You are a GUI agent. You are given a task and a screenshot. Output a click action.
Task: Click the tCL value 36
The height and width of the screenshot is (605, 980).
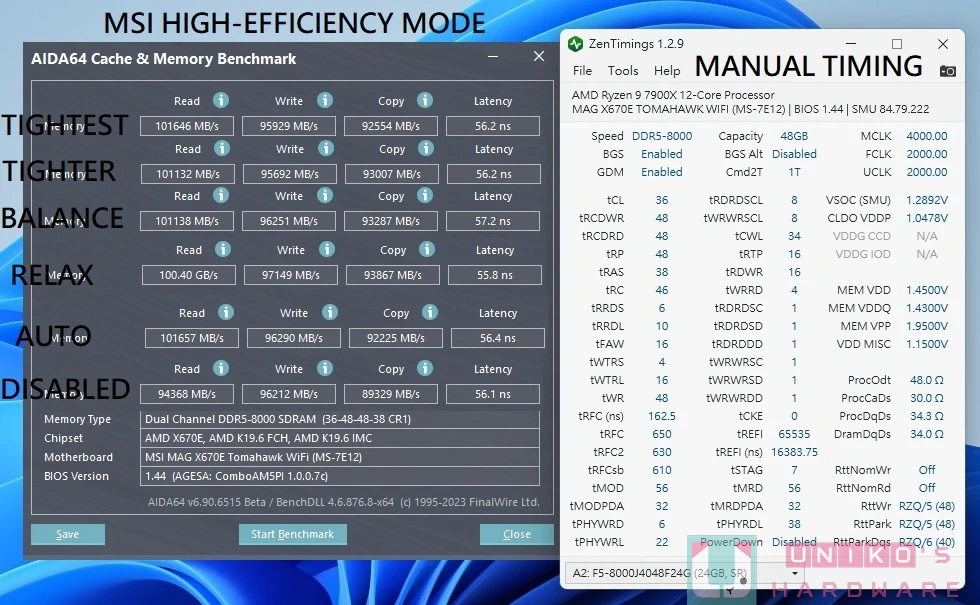click(x=662, y=200)
